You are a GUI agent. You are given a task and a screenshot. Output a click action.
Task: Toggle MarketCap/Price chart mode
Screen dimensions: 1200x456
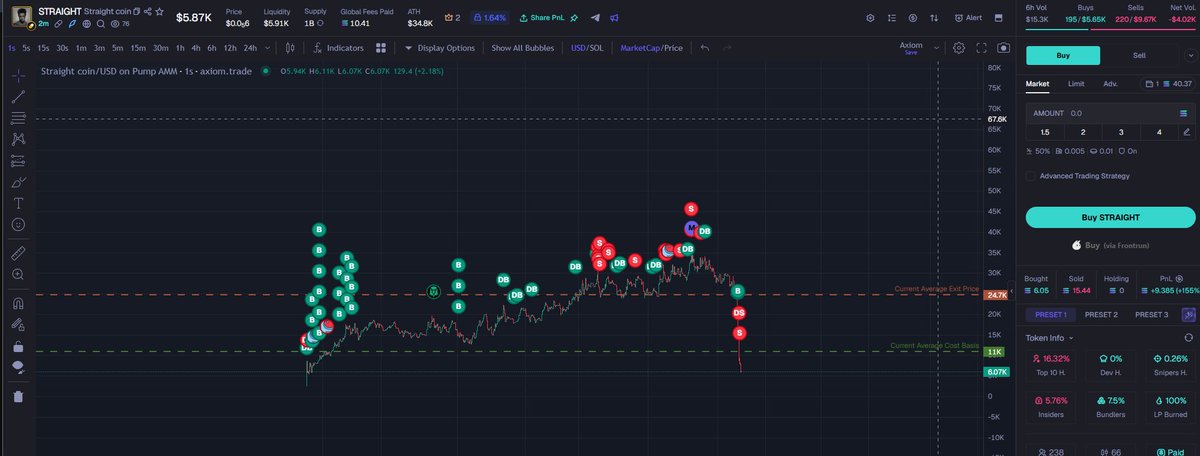click(651, 47)
